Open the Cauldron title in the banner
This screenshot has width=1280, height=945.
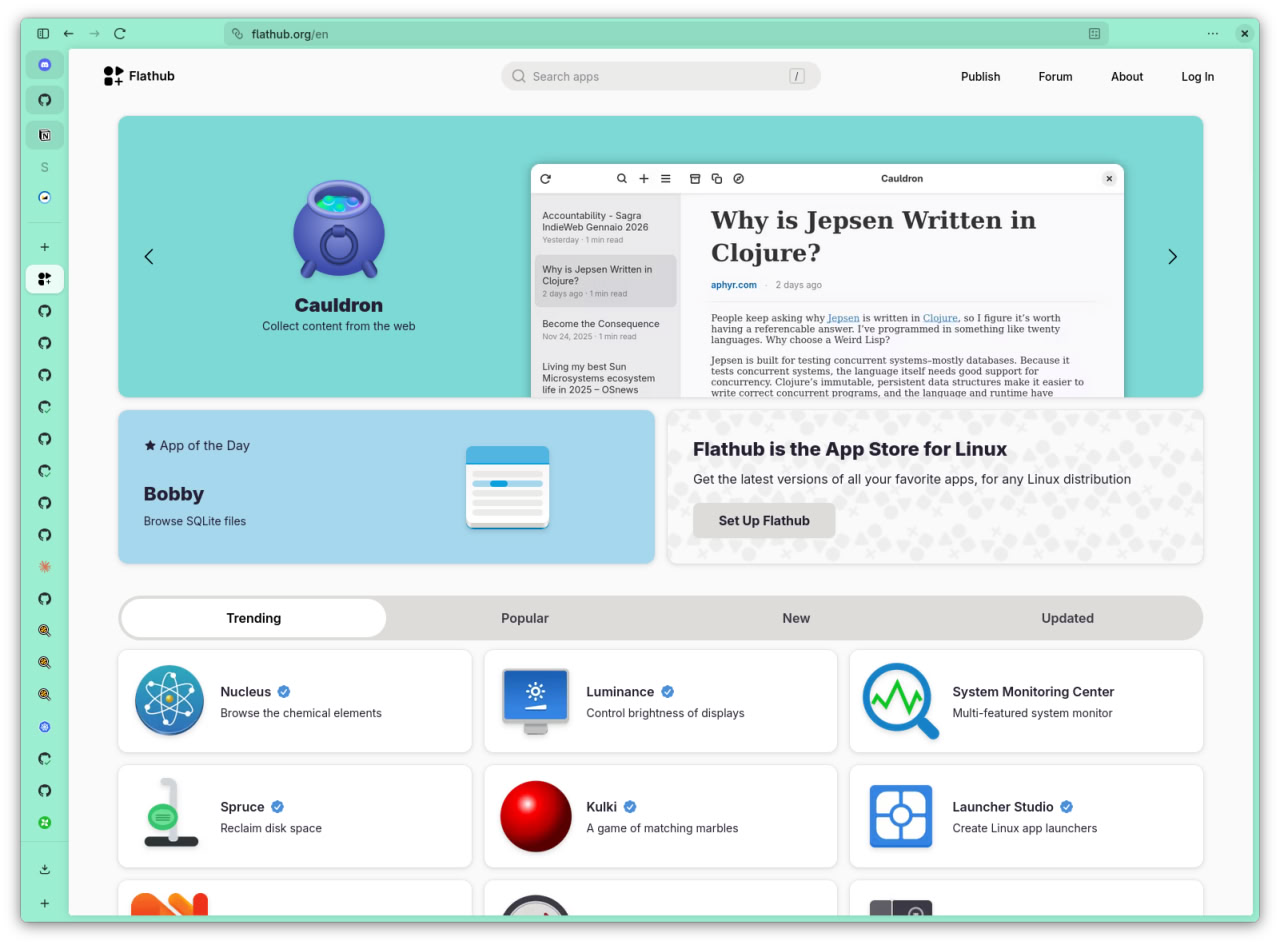coord(339,305)
